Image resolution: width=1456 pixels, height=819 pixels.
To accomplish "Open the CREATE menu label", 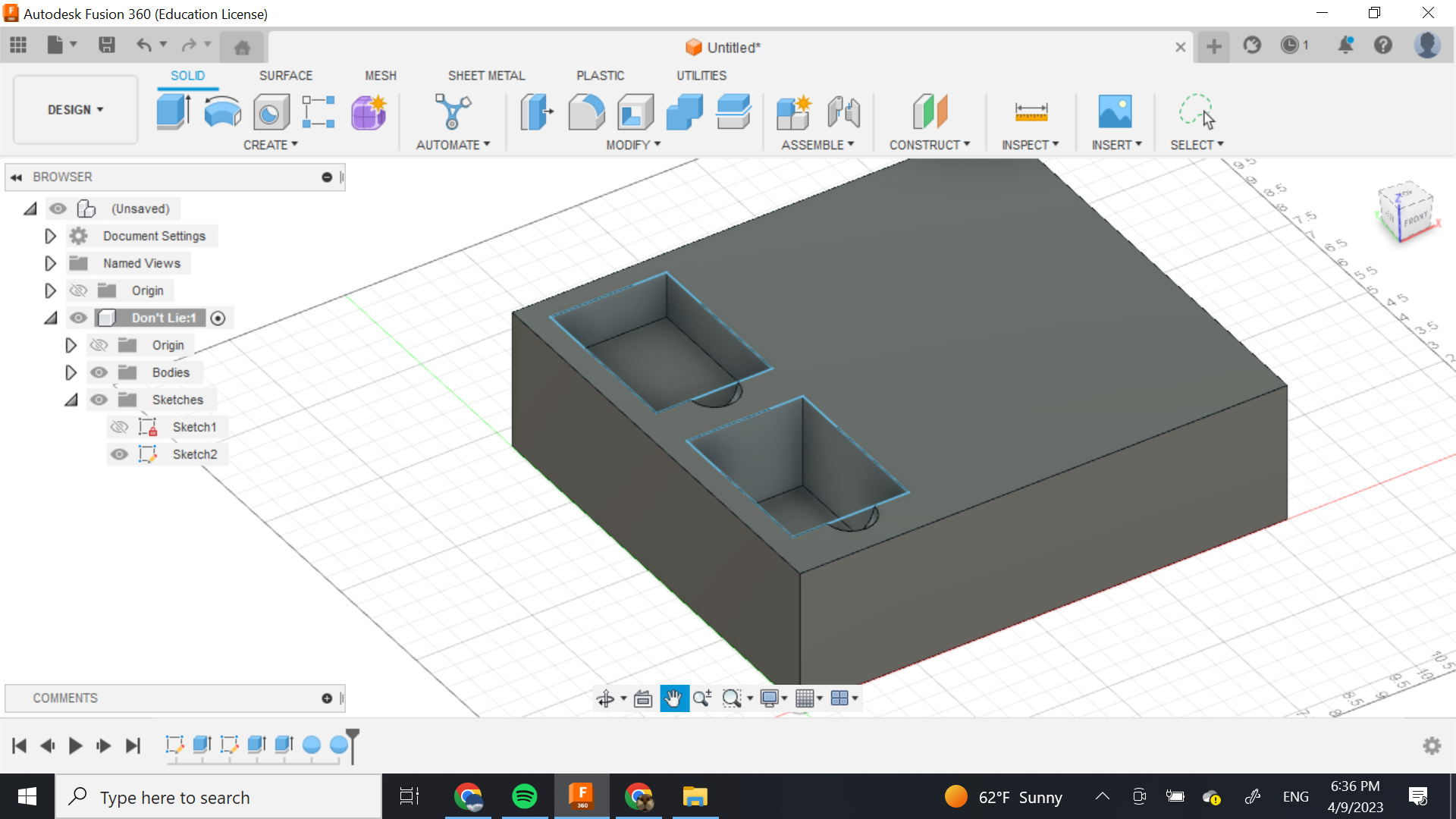I will coord(270,145).
